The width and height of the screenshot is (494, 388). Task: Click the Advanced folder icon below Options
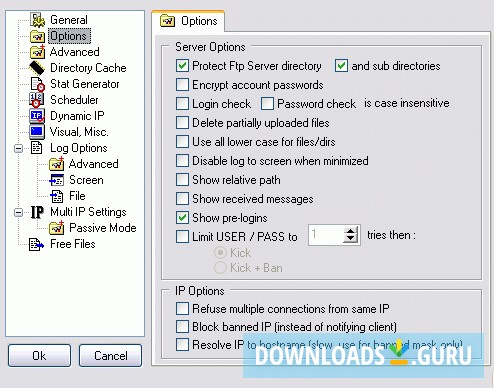(37, 52)
